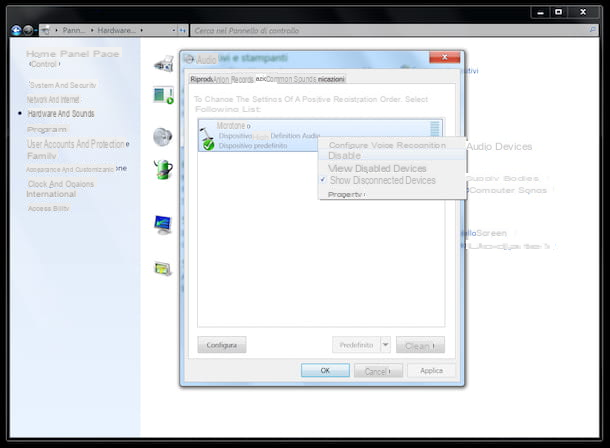The width and height of the screenshot is (610, 448).
Task: Switch to the Riprod... playback tab
Action: (x=202, y=79)
